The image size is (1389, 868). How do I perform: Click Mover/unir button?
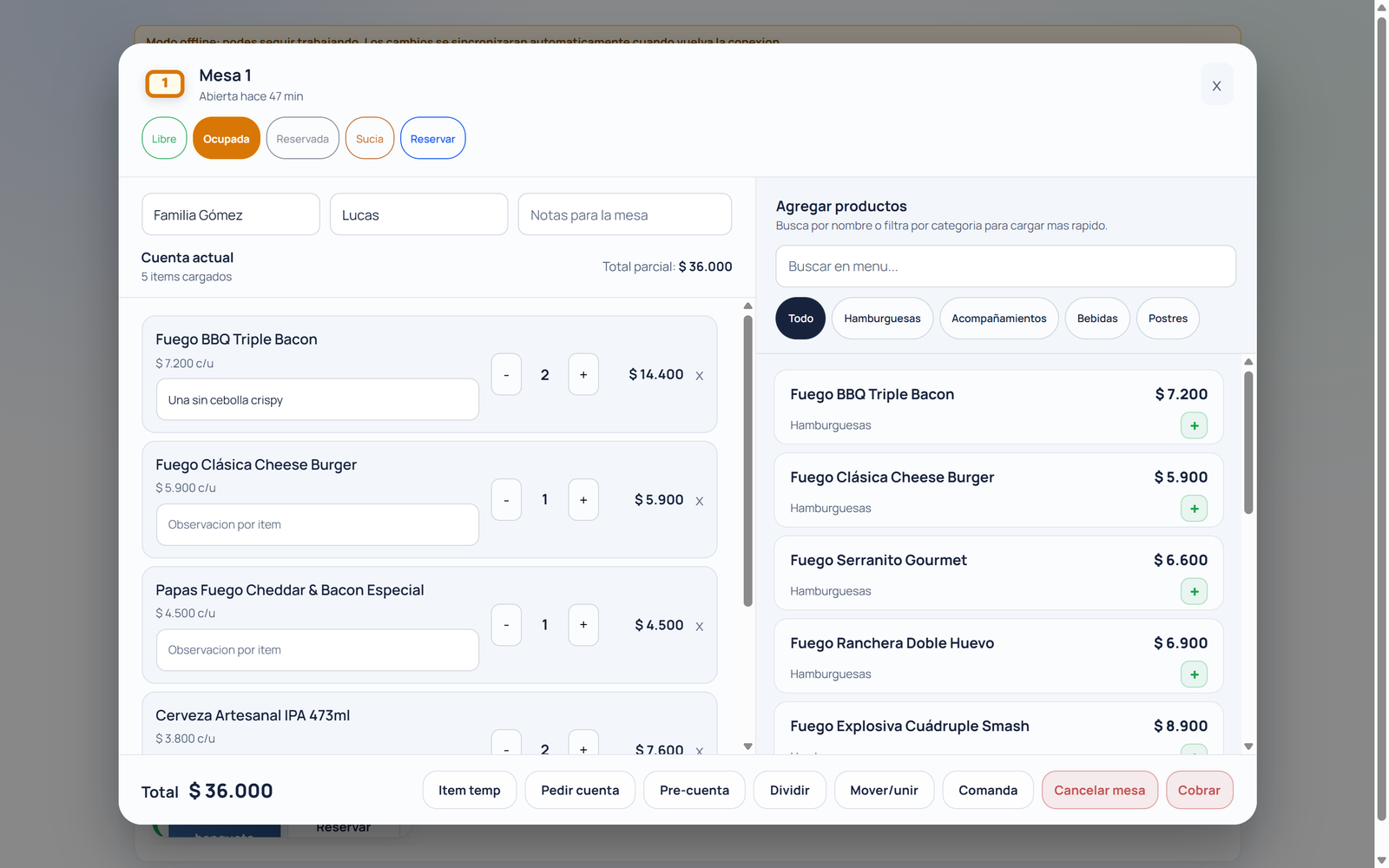884,790
